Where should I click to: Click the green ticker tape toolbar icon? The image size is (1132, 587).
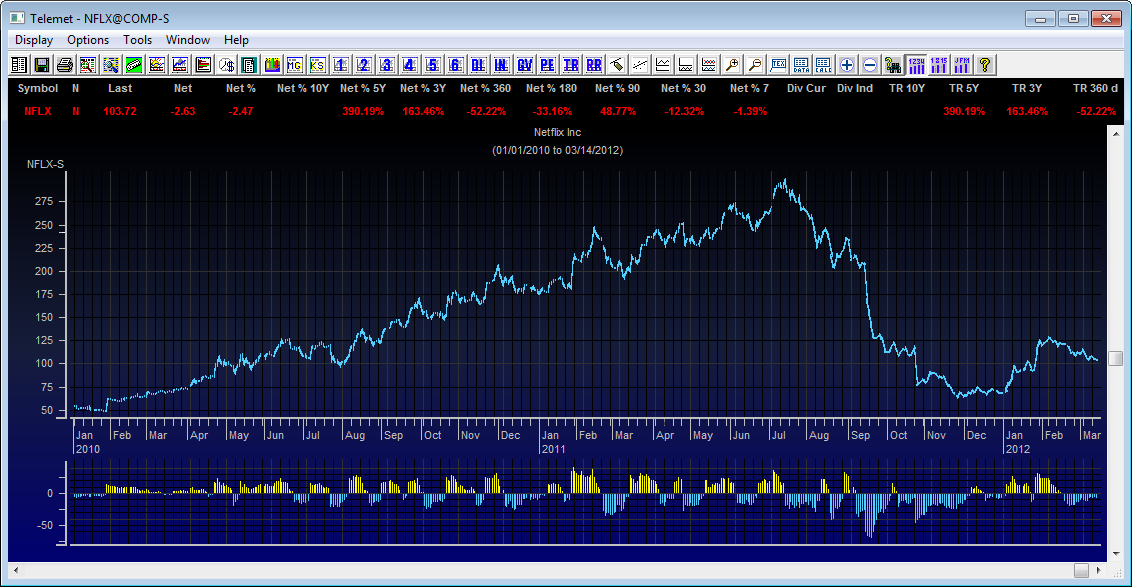click(134, 65)
